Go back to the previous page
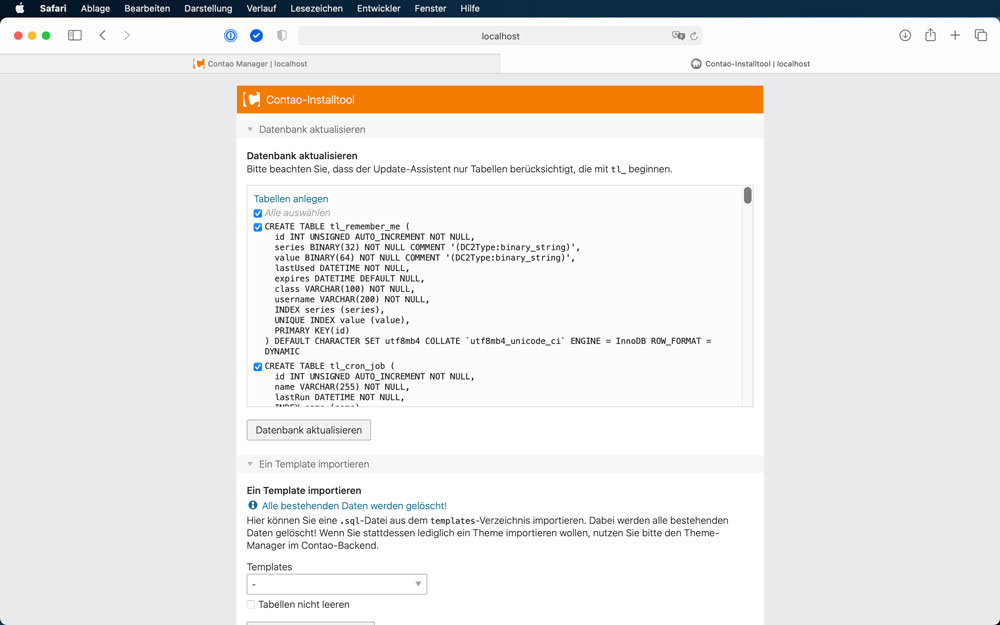Screen dimensions: 1000x625 click(103, 36)
